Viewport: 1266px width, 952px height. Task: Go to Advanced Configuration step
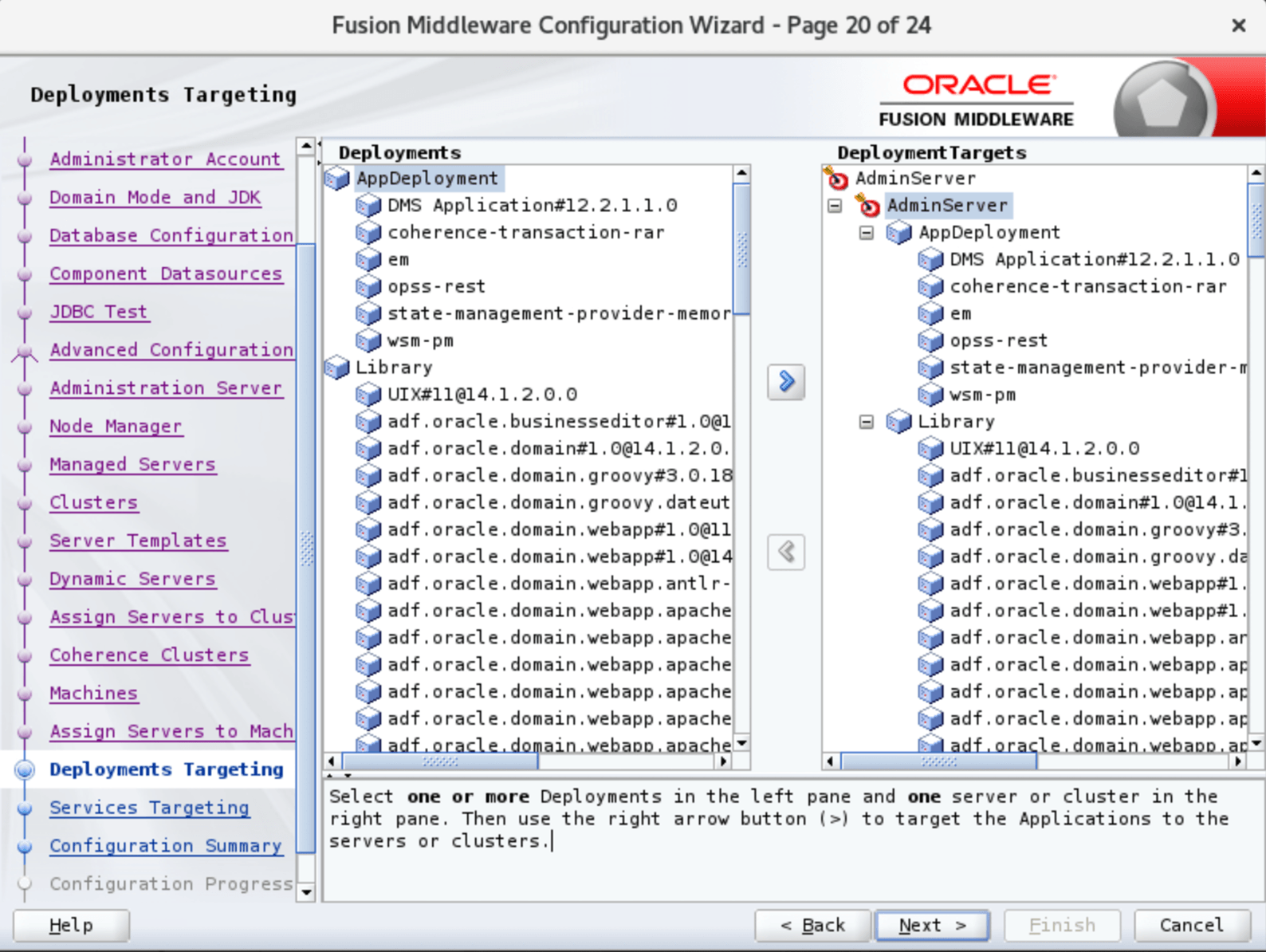point(171,350)
